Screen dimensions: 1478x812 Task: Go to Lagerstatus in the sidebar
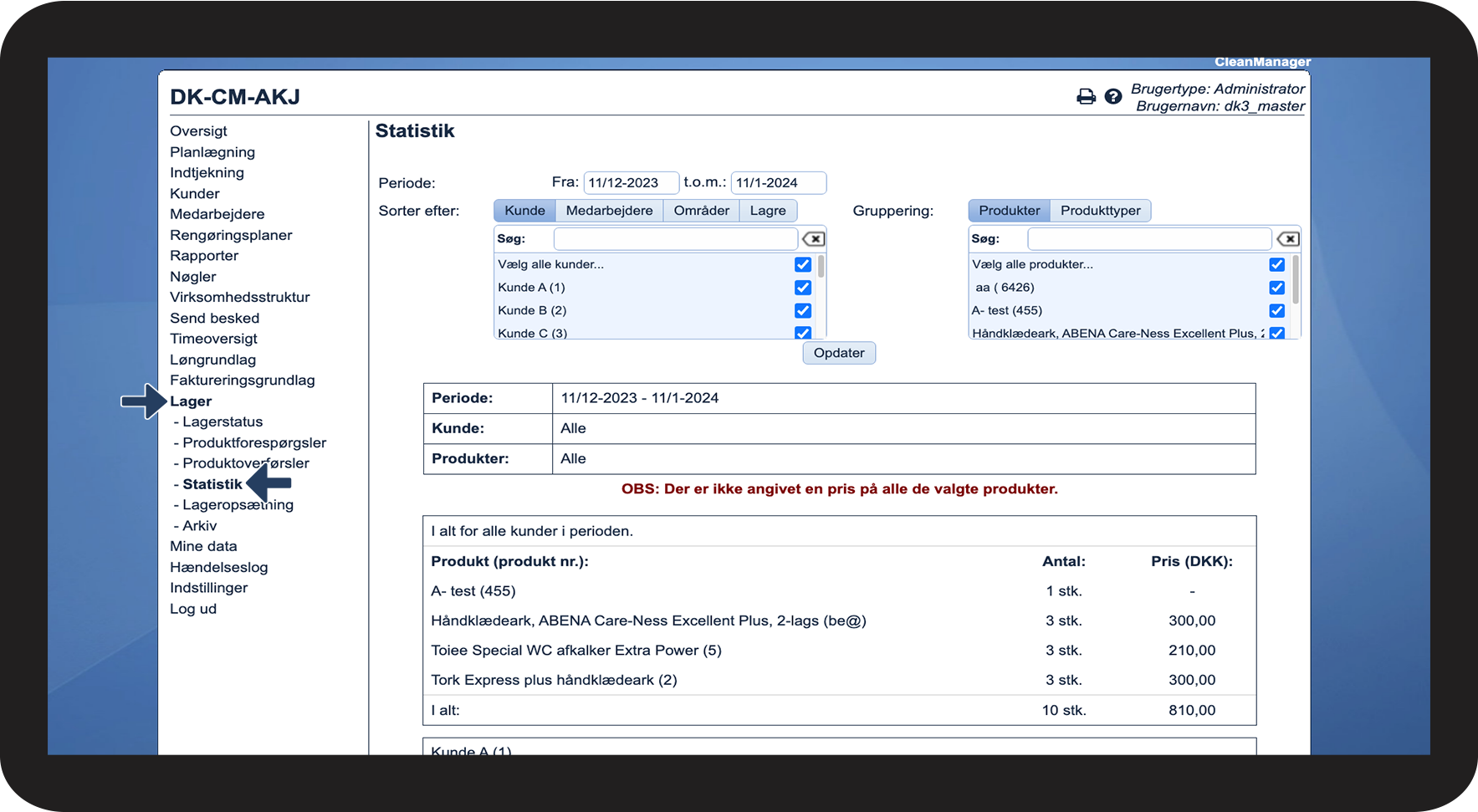222,422
